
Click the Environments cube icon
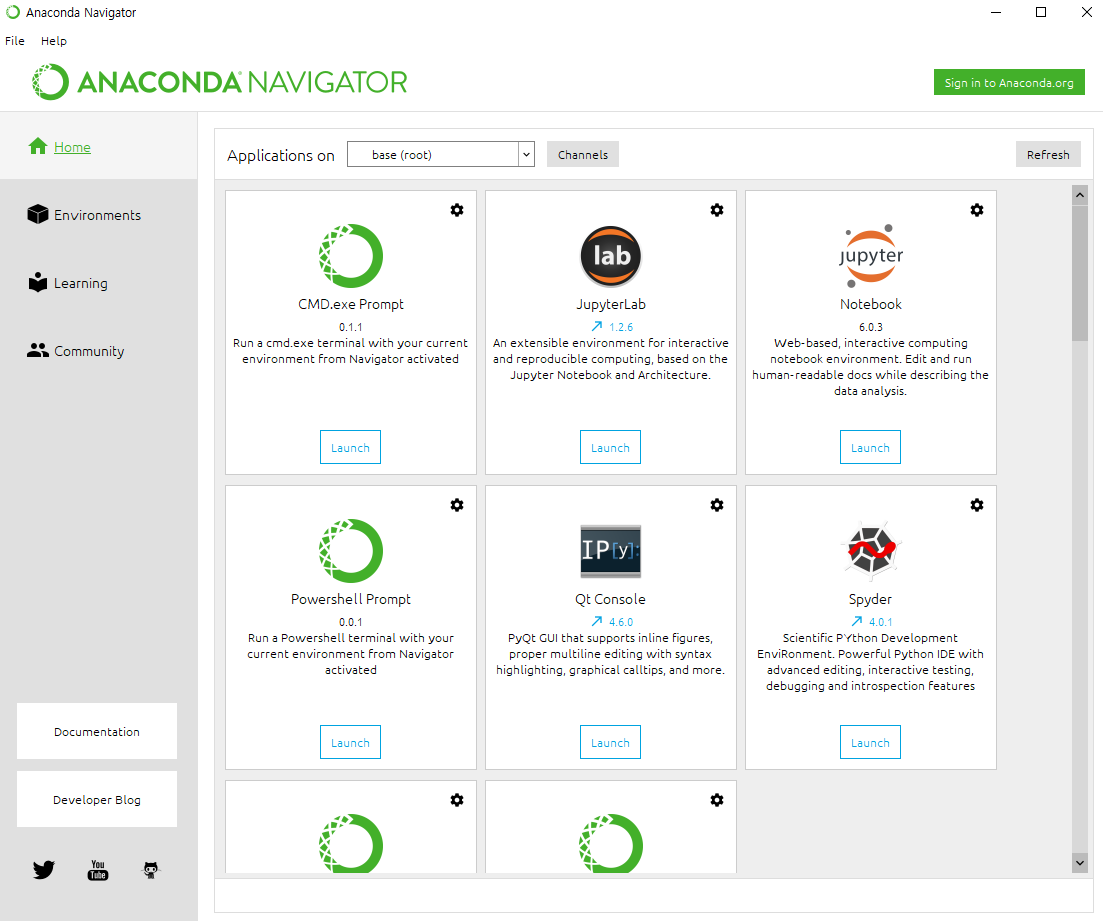[37, 214]
